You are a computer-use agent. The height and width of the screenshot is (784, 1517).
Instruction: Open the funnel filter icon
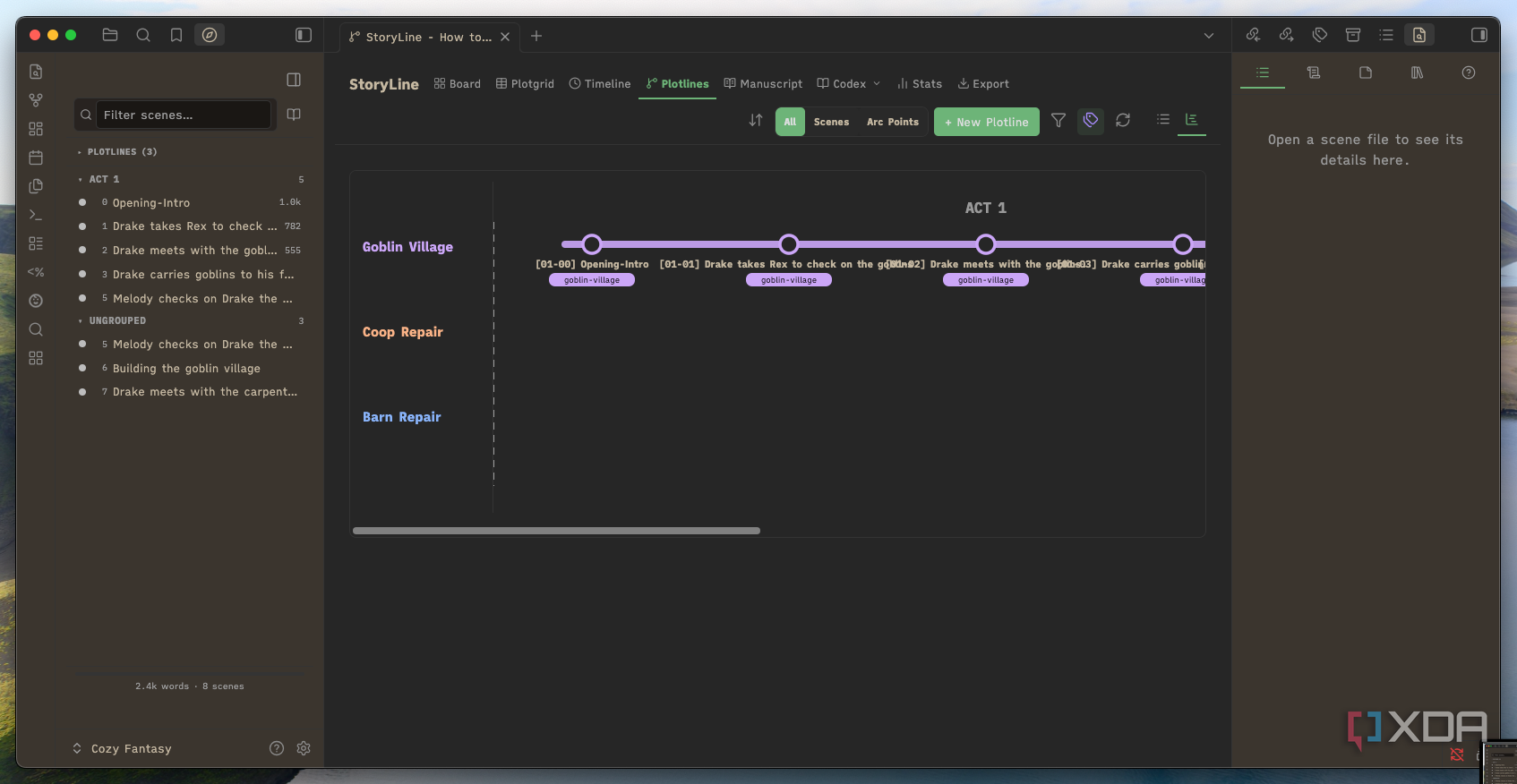pyautogui.click(x=1058, y=120)
